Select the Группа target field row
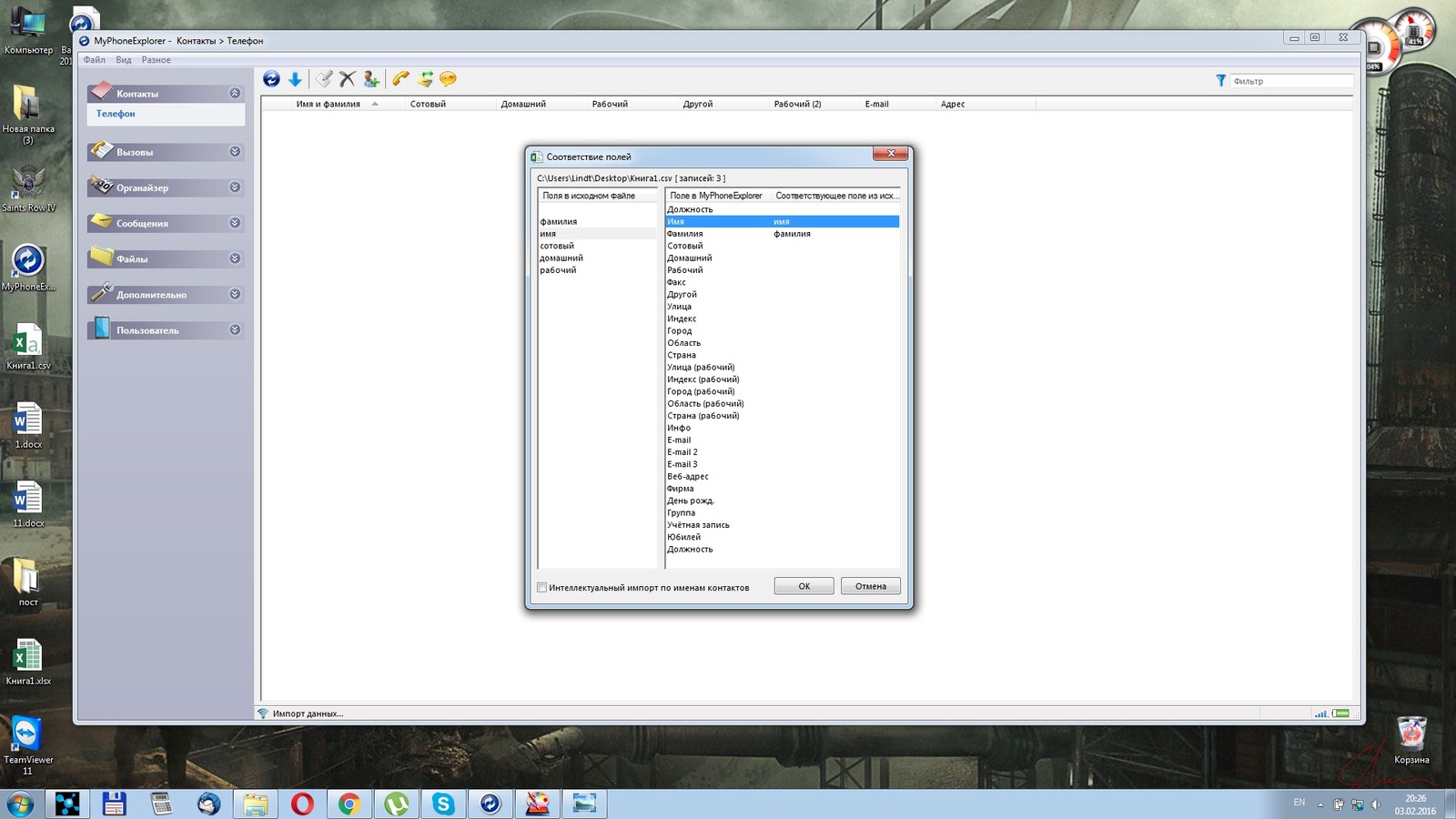1456x819 pixels. 783,513
